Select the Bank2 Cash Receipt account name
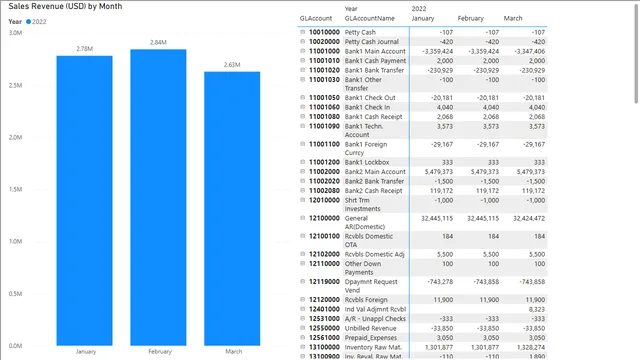 pos(373,191)
